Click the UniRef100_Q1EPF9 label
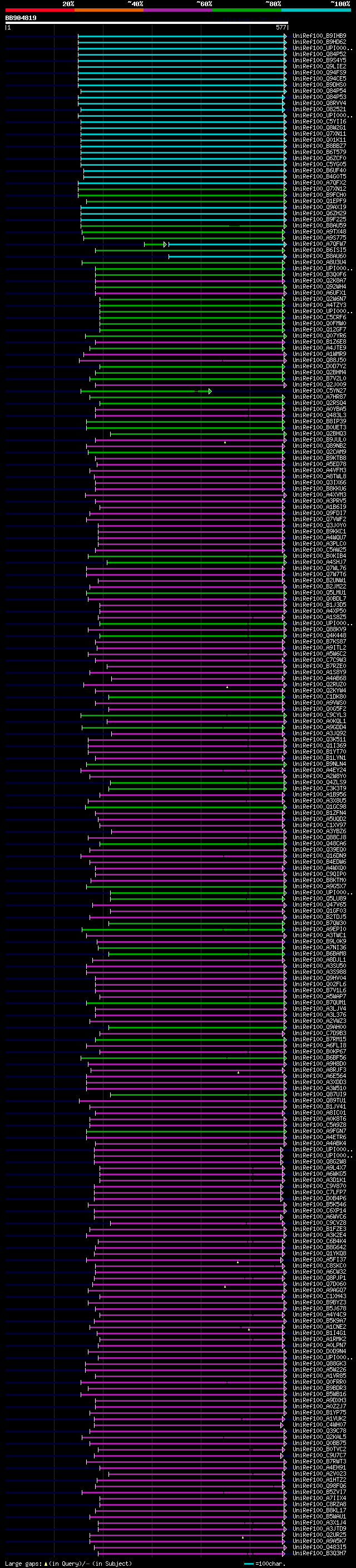 319,201
